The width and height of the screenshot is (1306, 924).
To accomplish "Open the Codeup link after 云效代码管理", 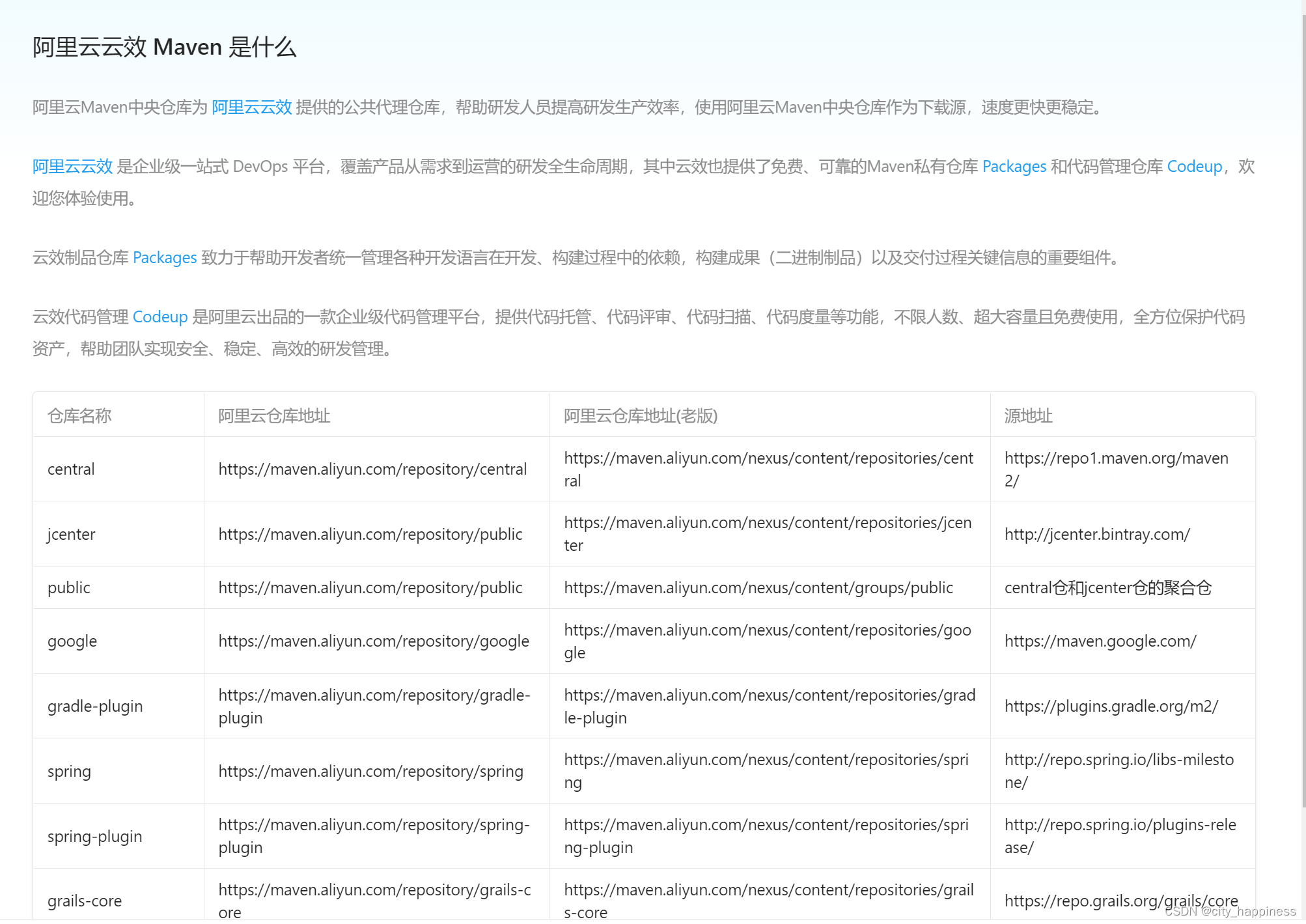I will pos(160,317).
